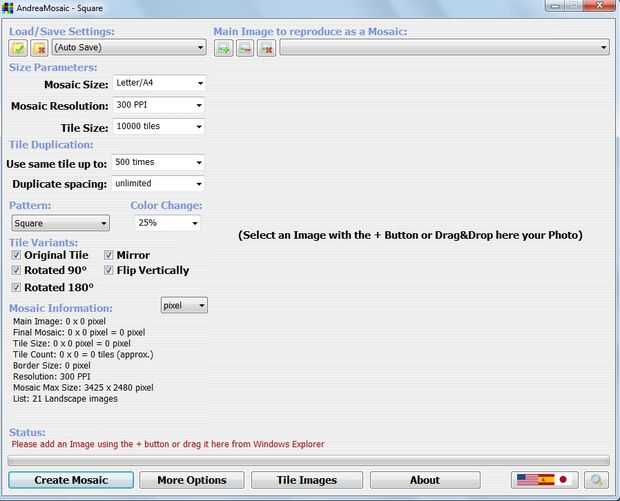Open the pixel units dropdown
The width and height of the screenshot is (620, 501).
pyautogui.click(x=184, y=305)
